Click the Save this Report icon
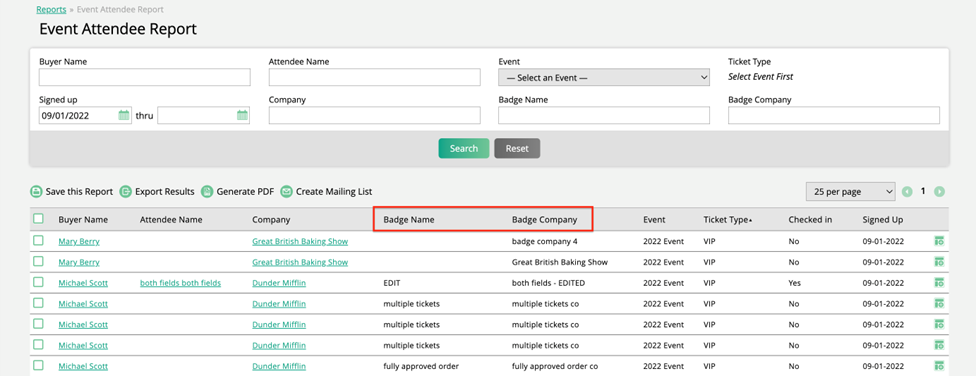The height and width of the screenshot is (376, 976). pos(37,192)
